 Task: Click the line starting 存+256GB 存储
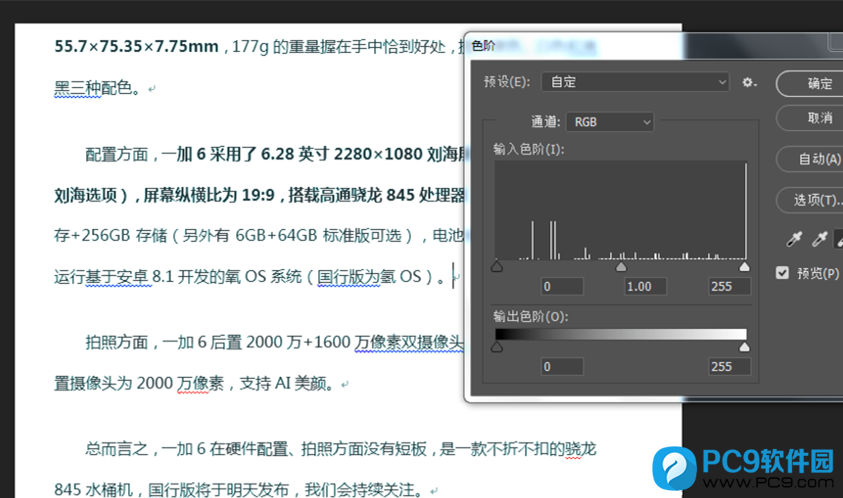click(x=259, y=236)
